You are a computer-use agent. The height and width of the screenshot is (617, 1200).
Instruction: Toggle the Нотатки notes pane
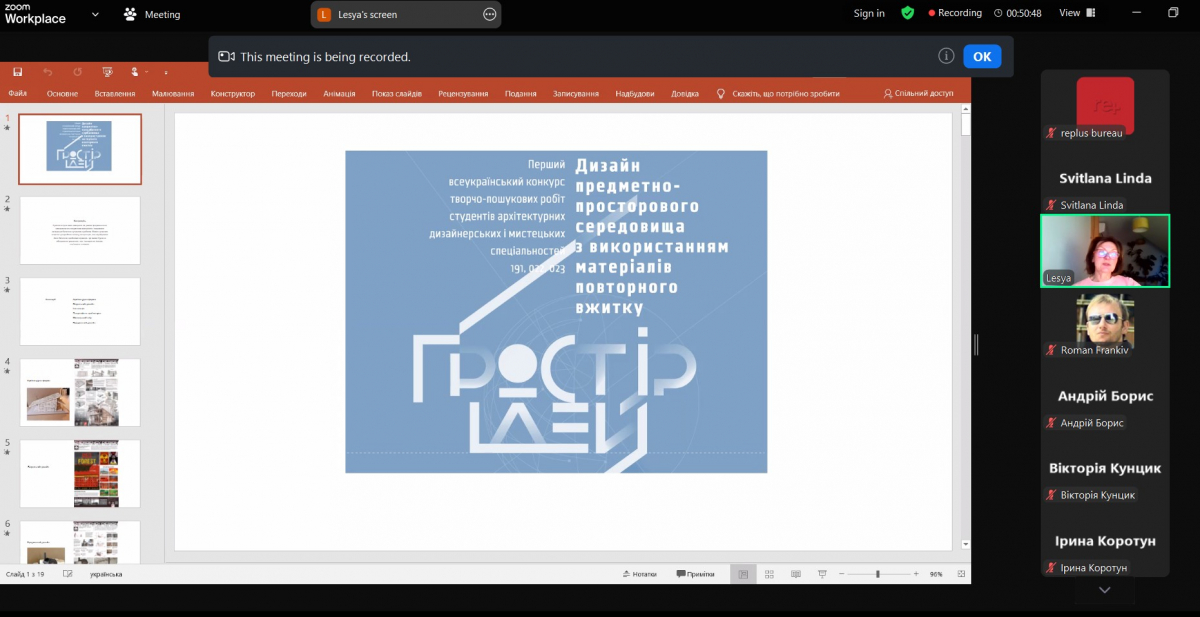(639, 574)
